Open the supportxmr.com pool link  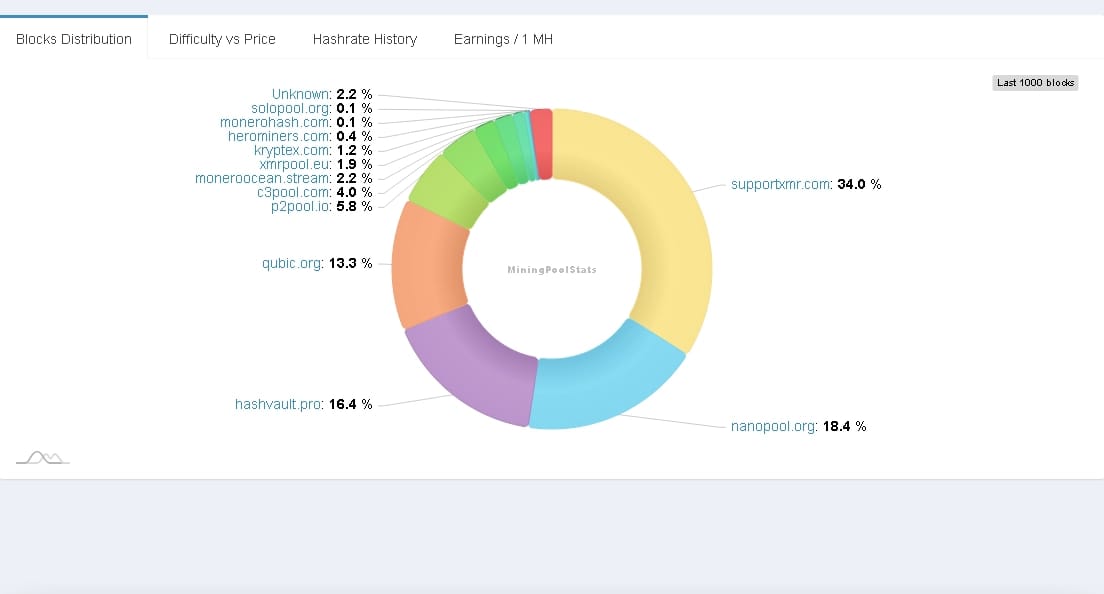coord(780,184)
